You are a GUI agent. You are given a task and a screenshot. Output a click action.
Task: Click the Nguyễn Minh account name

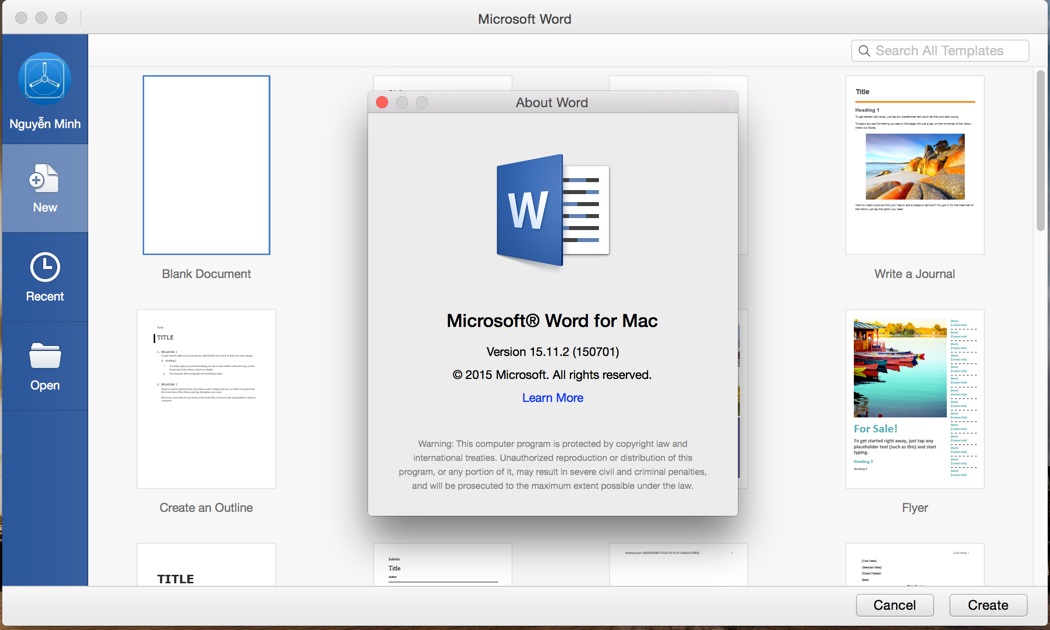coord(45,124)
